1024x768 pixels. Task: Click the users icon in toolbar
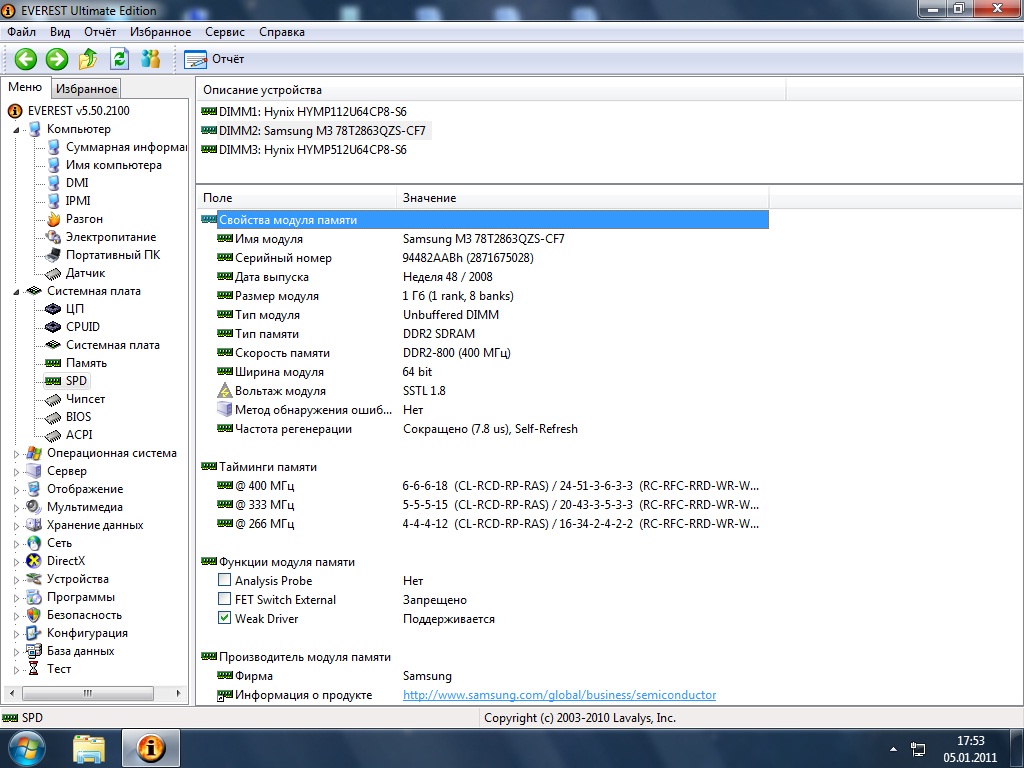tap(151, 59)
